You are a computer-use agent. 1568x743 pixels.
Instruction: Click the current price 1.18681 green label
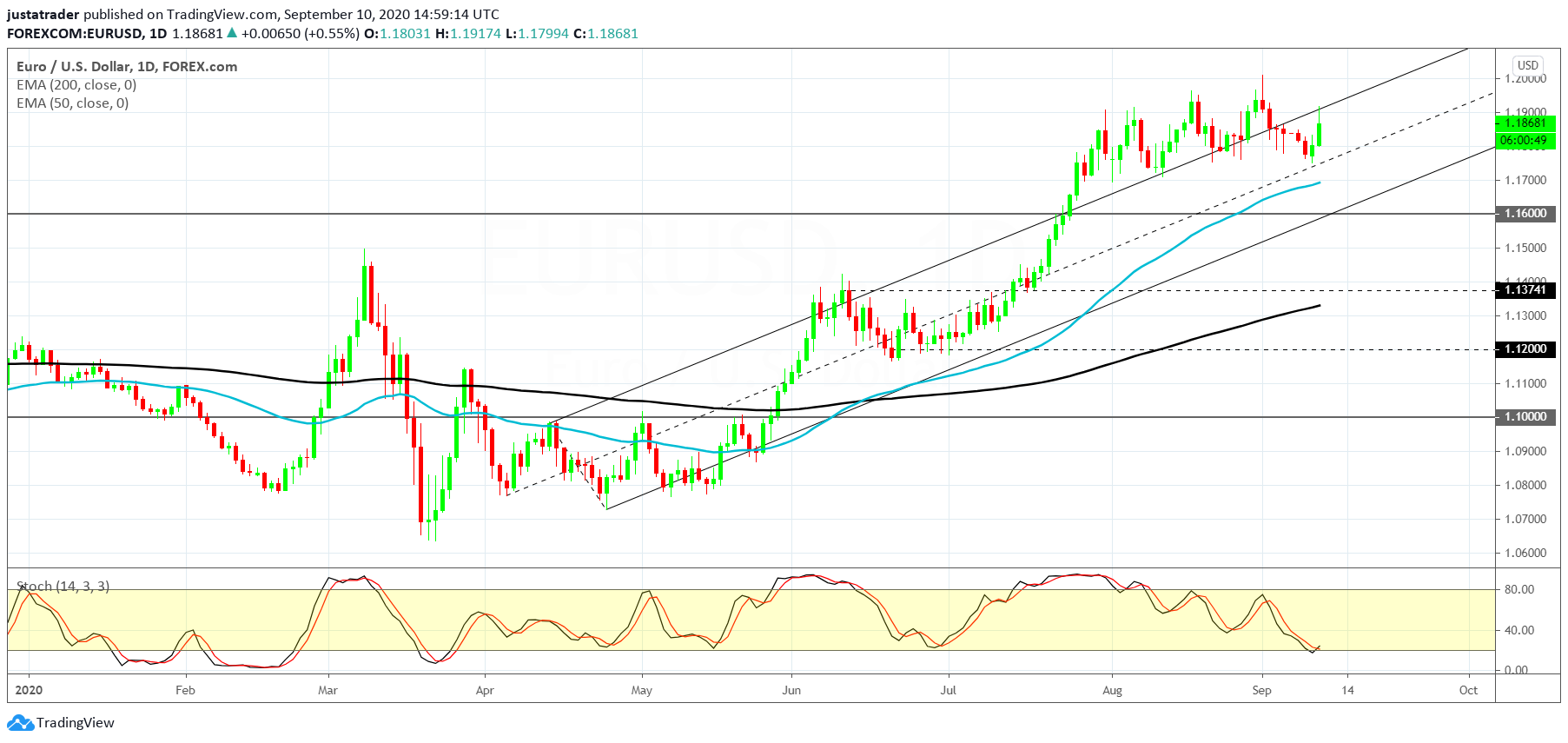(x=1525, y=123)
